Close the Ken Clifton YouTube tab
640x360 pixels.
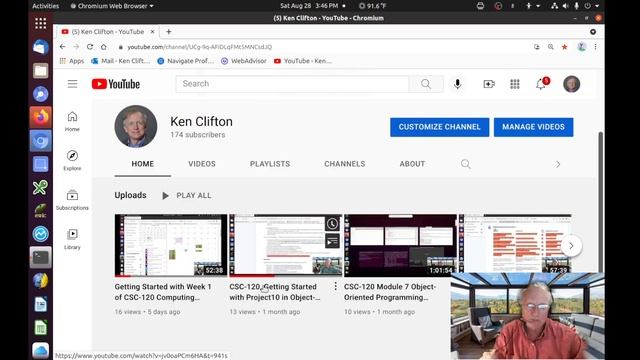(152, 31)
